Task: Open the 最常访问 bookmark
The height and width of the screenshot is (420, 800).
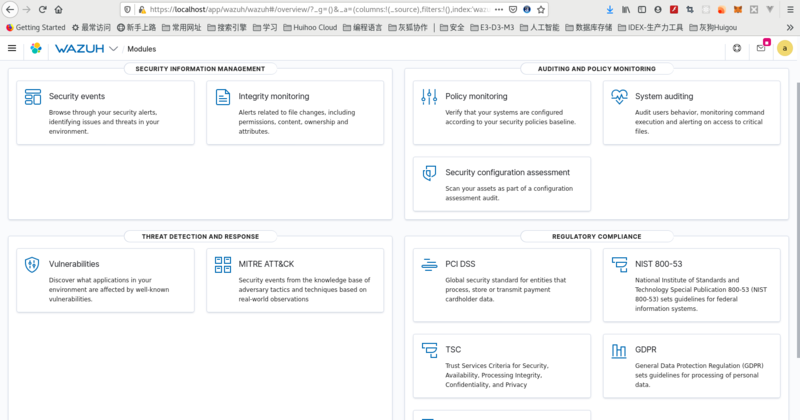Action: pos(91,28)
